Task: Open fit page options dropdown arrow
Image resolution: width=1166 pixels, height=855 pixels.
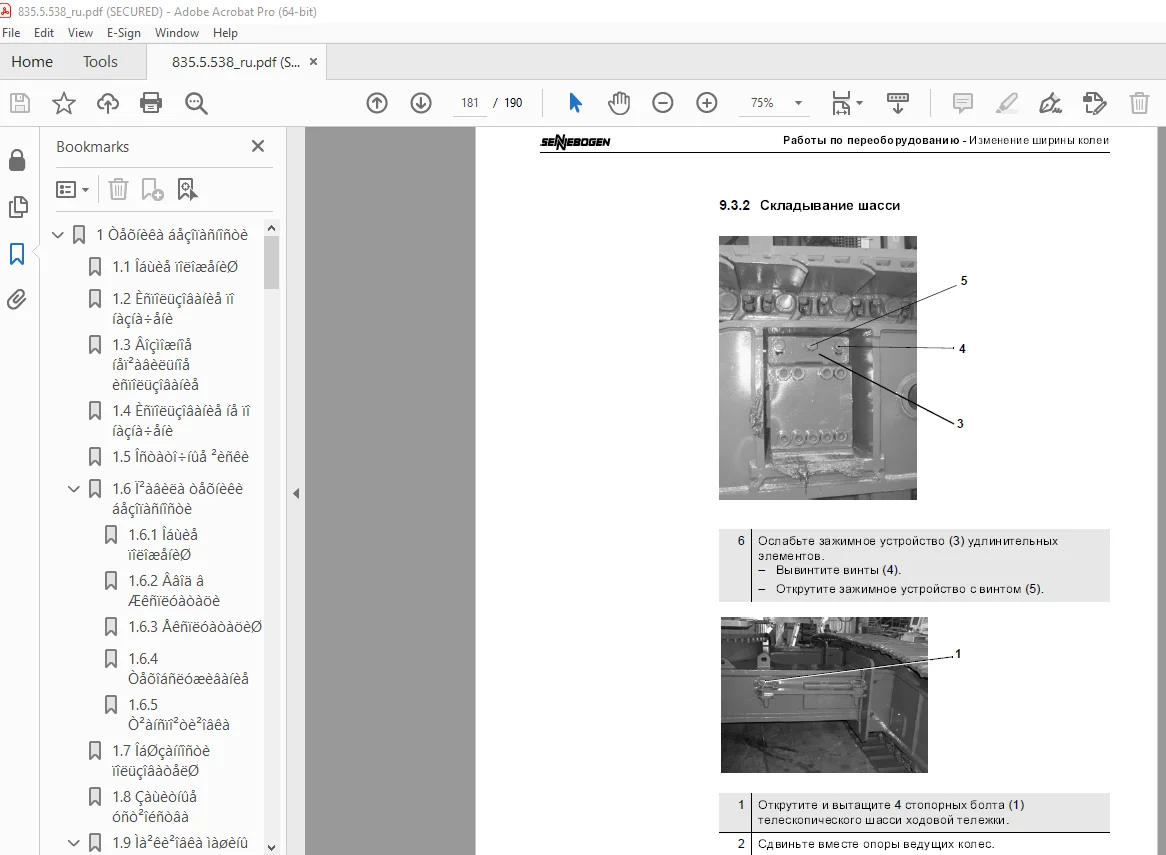Action: pyautogui.click(x=860, y=103)
